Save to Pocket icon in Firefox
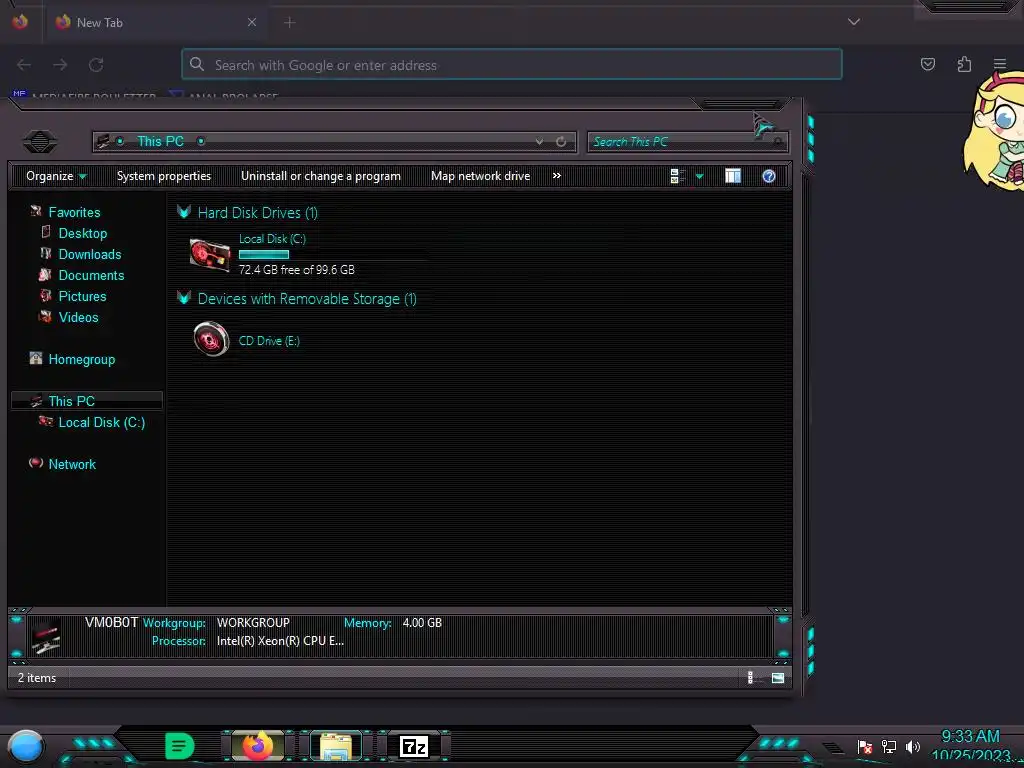Image resolution: width=1024 pixels, height=768 pixels. (x=927, y=64)
